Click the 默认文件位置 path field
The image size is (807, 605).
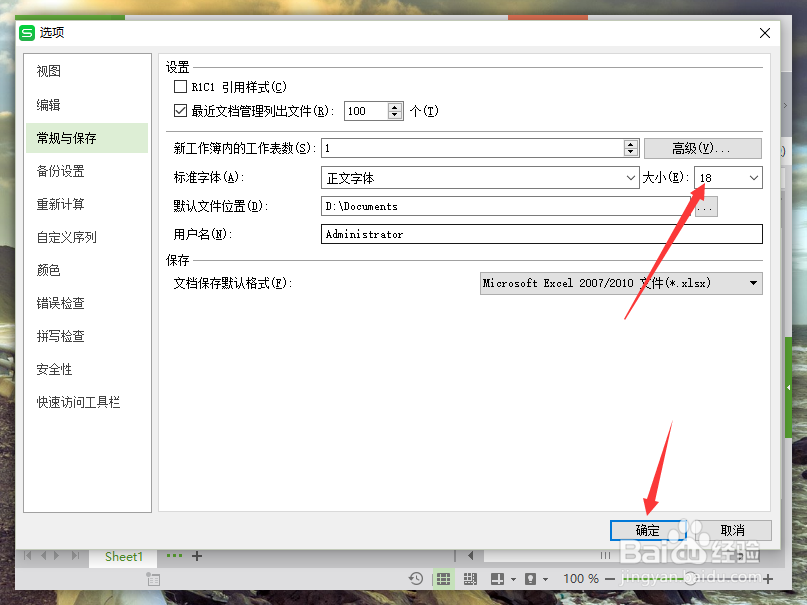pos(507,206)
